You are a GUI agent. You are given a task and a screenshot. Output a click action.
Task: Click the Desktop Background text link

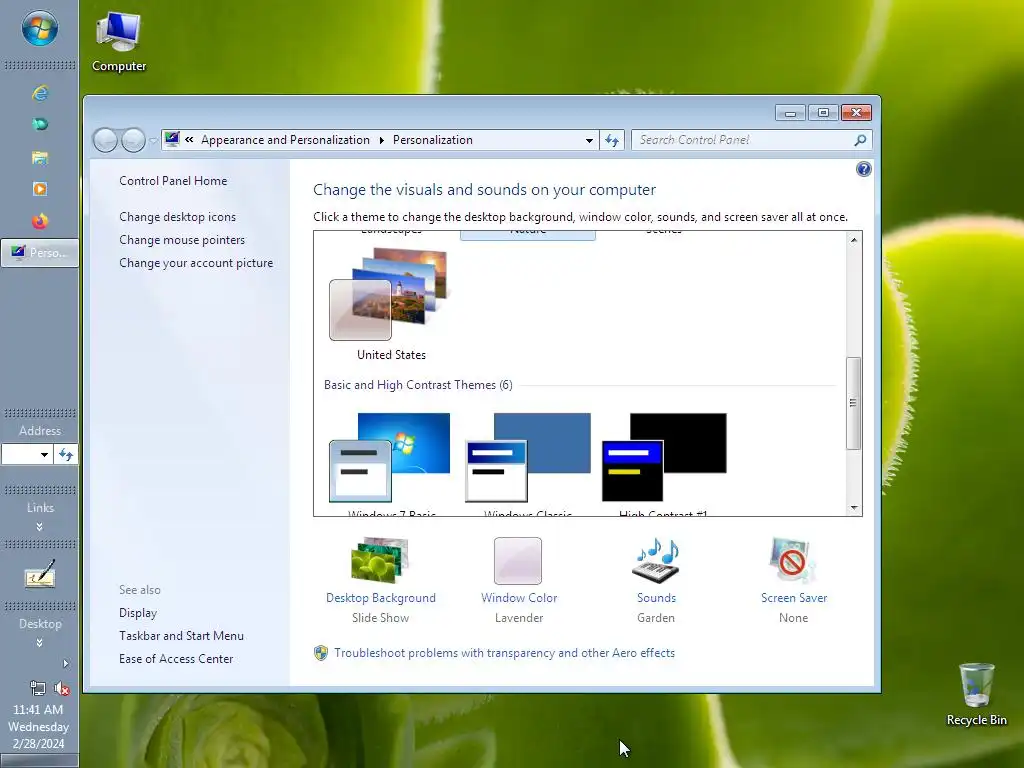pyautogui.click(x=381, y=598)
